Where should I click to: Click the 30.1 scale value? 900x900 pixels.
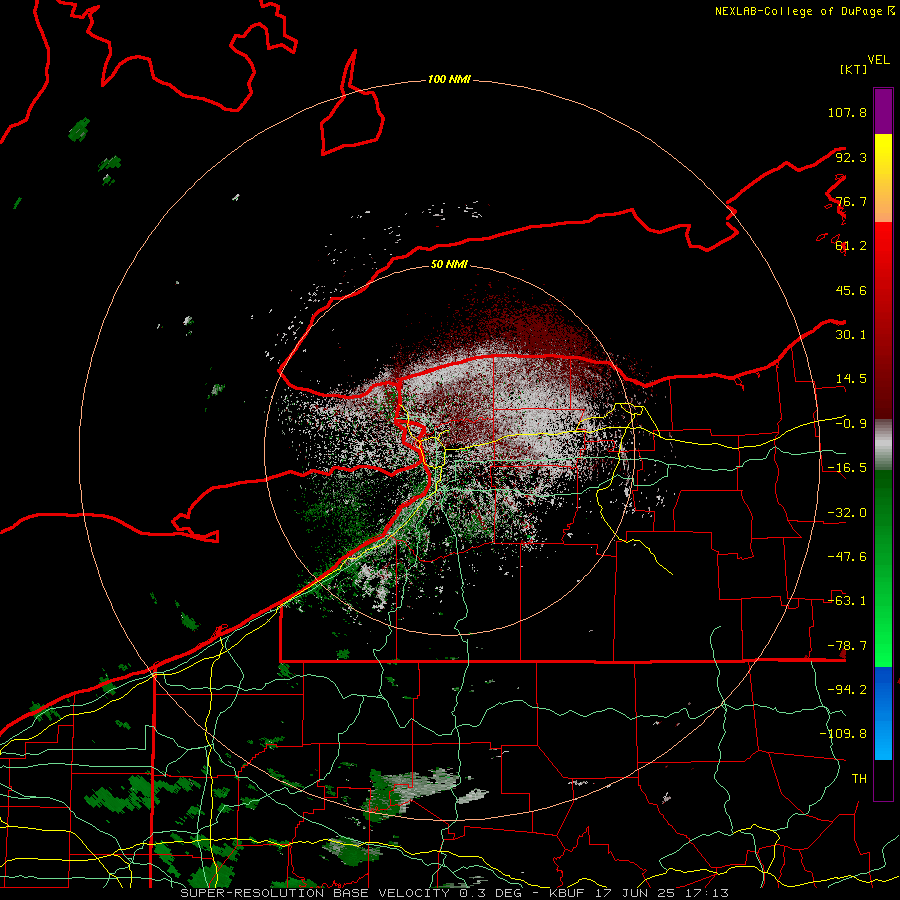tap(851, 335)
